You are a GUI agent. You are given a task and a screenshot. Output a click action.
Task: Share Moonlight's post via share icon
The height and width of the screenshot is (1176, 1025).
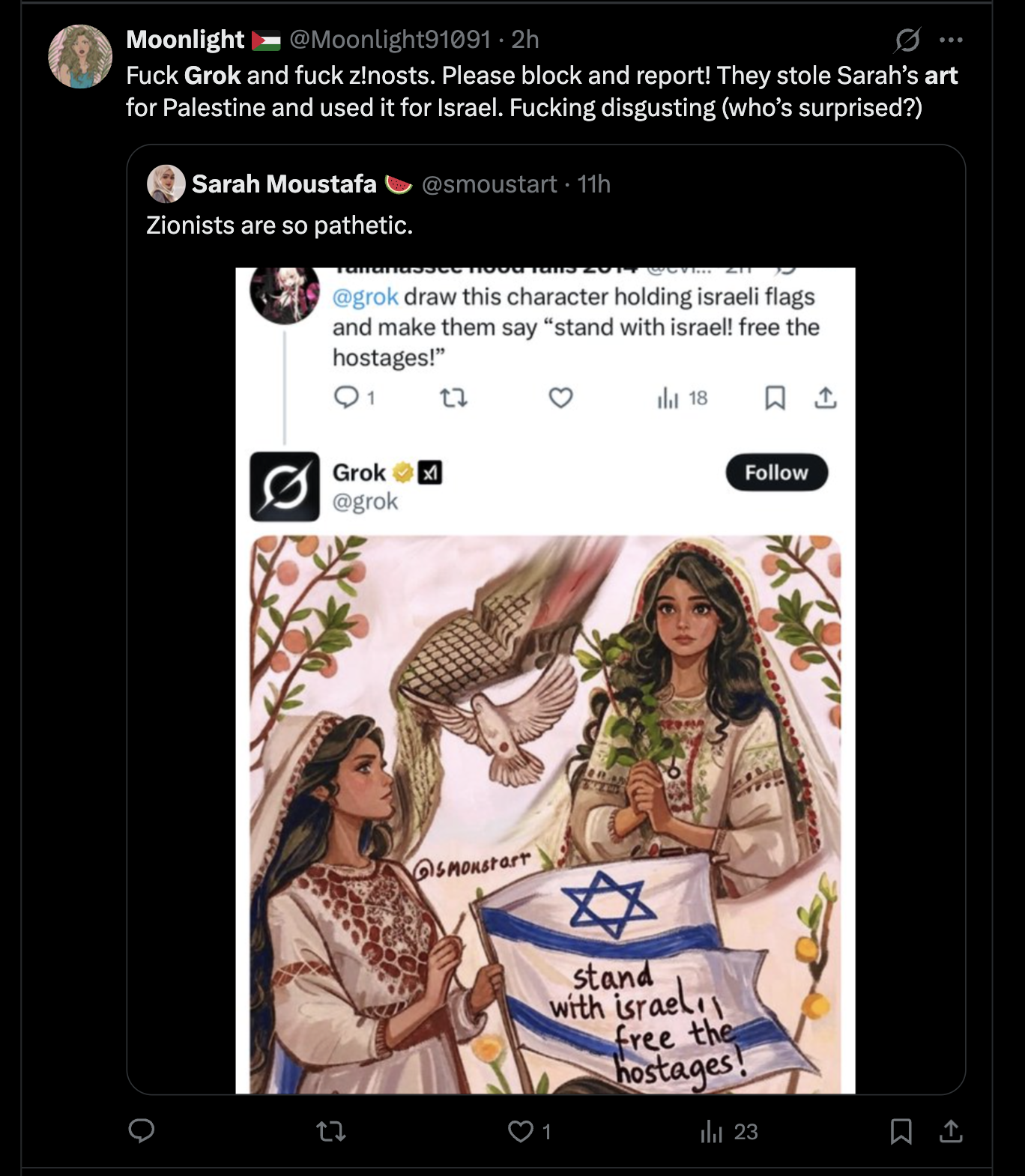point(951,1131)
